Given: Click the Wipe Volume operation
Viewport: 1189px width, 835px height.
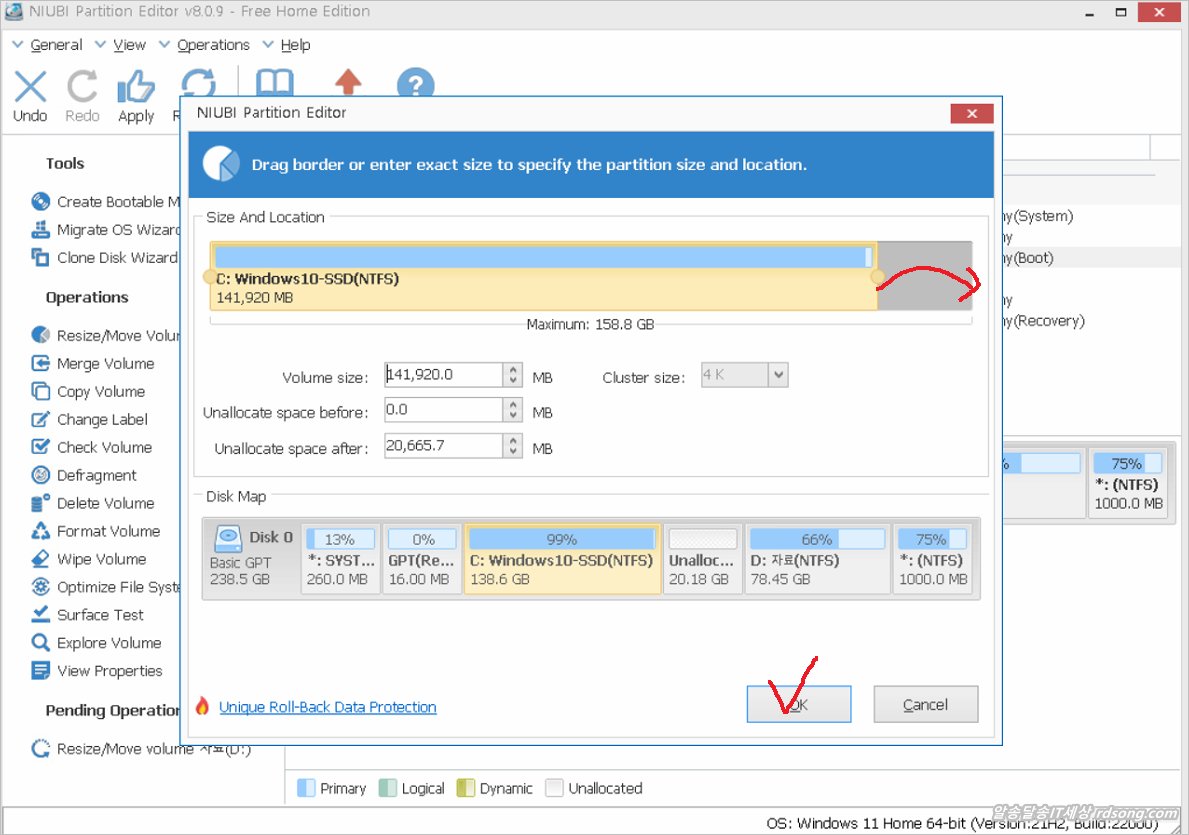Looking at the screenshot, I should click(x=101, y=559).
